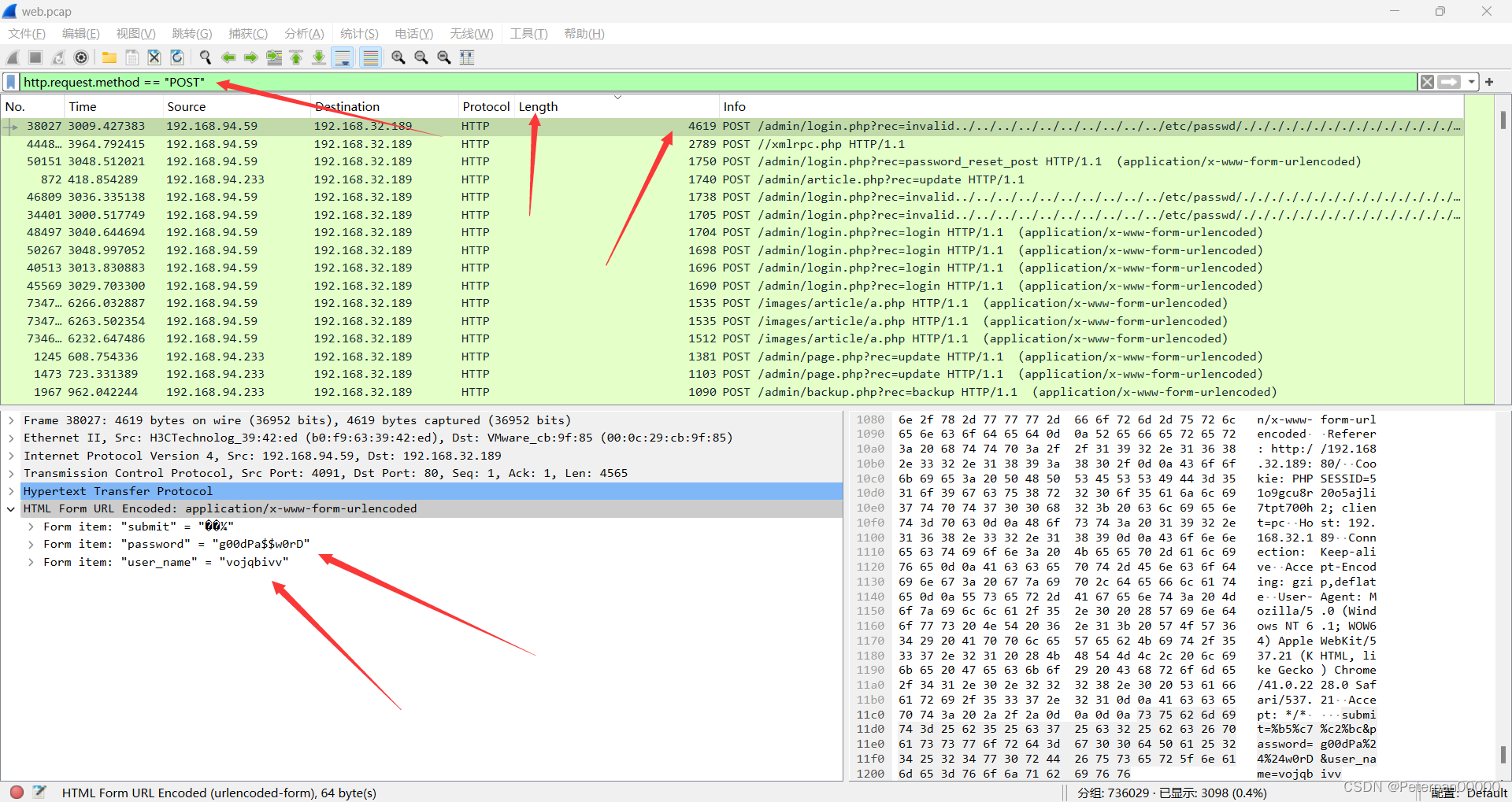The width and height of the screenshot is (1512, 802).
Task: Open the 统计(S) menu
Action: 359,33
